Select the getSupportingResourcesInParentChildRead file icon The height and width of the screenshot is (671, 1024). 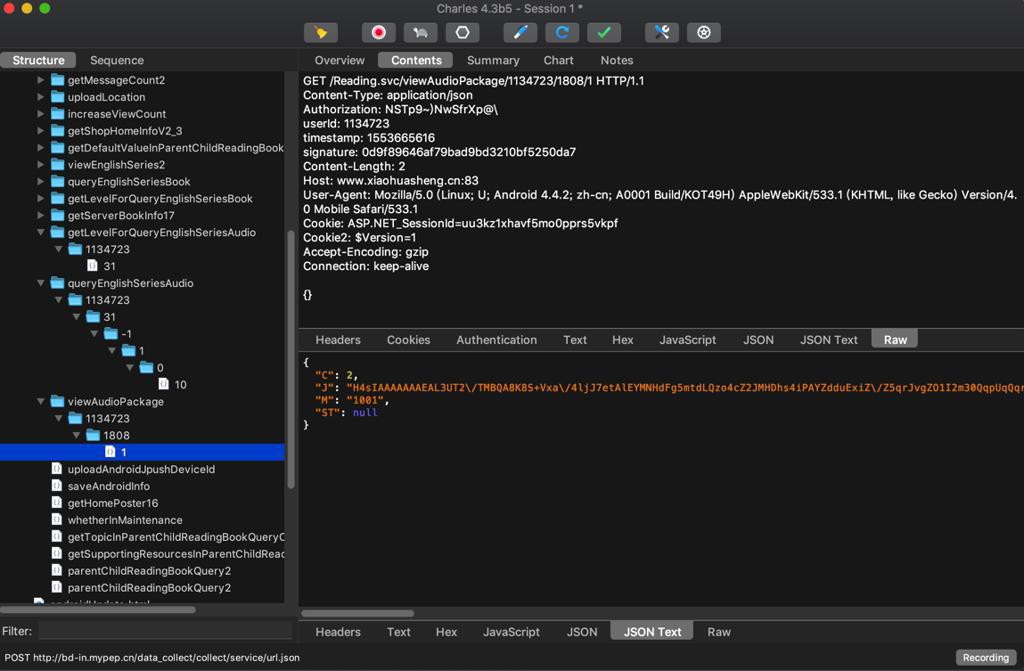tap(57, 553)
